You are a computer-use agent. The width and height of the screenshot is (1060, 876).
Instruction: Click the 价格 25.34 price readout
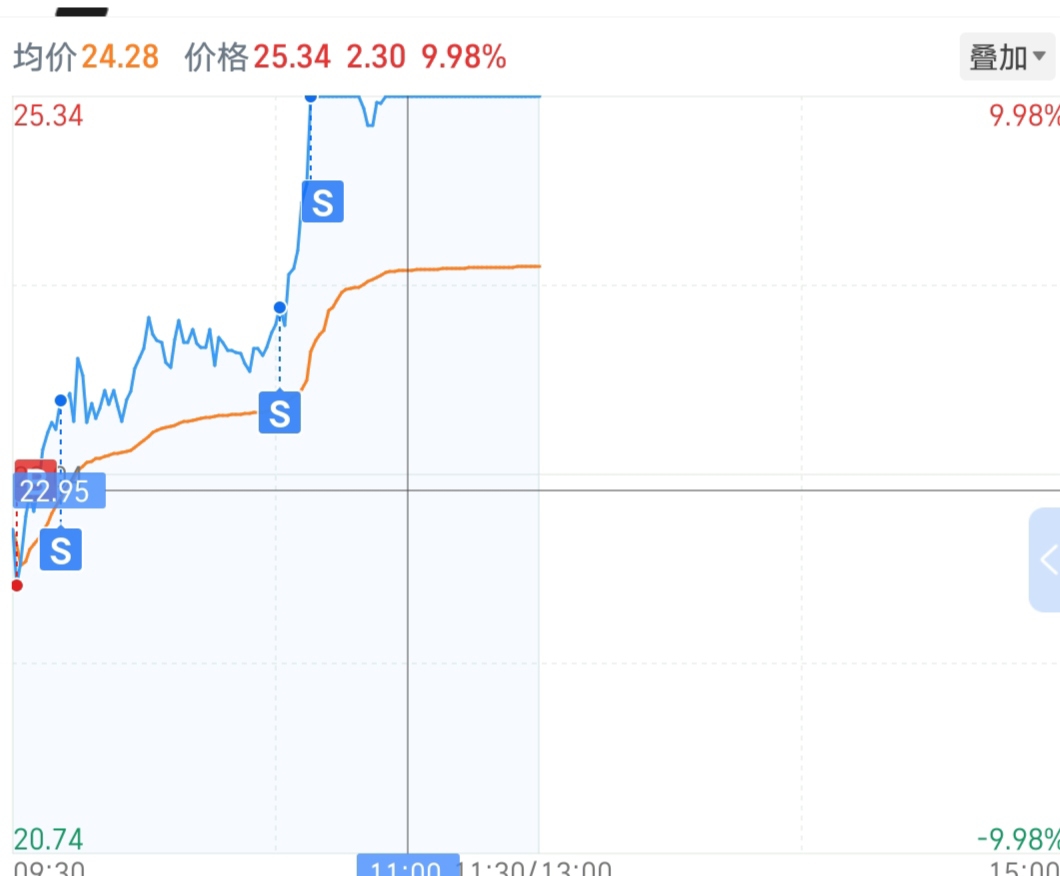pyautogui.click(x=257, y=57)
